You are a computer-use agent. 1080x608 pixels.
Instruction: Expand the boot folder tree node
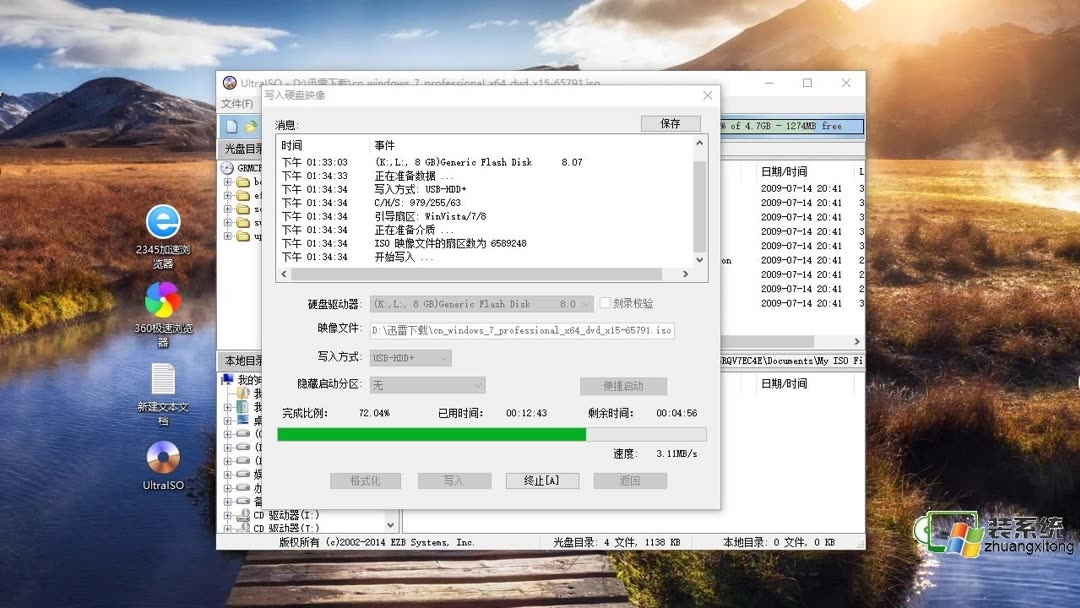(x=226, y=183)
